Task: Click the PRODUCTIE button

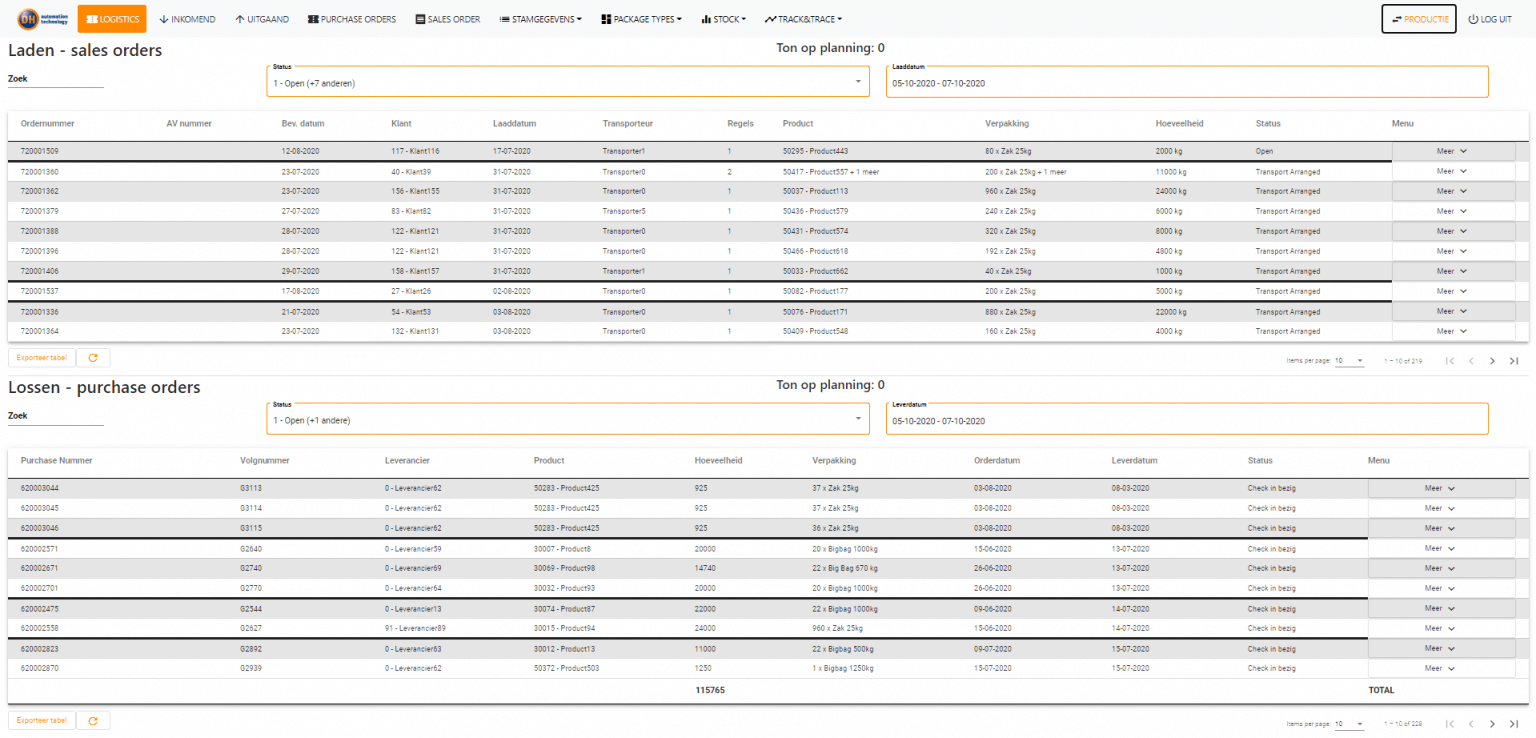Action: [1418, 18]
